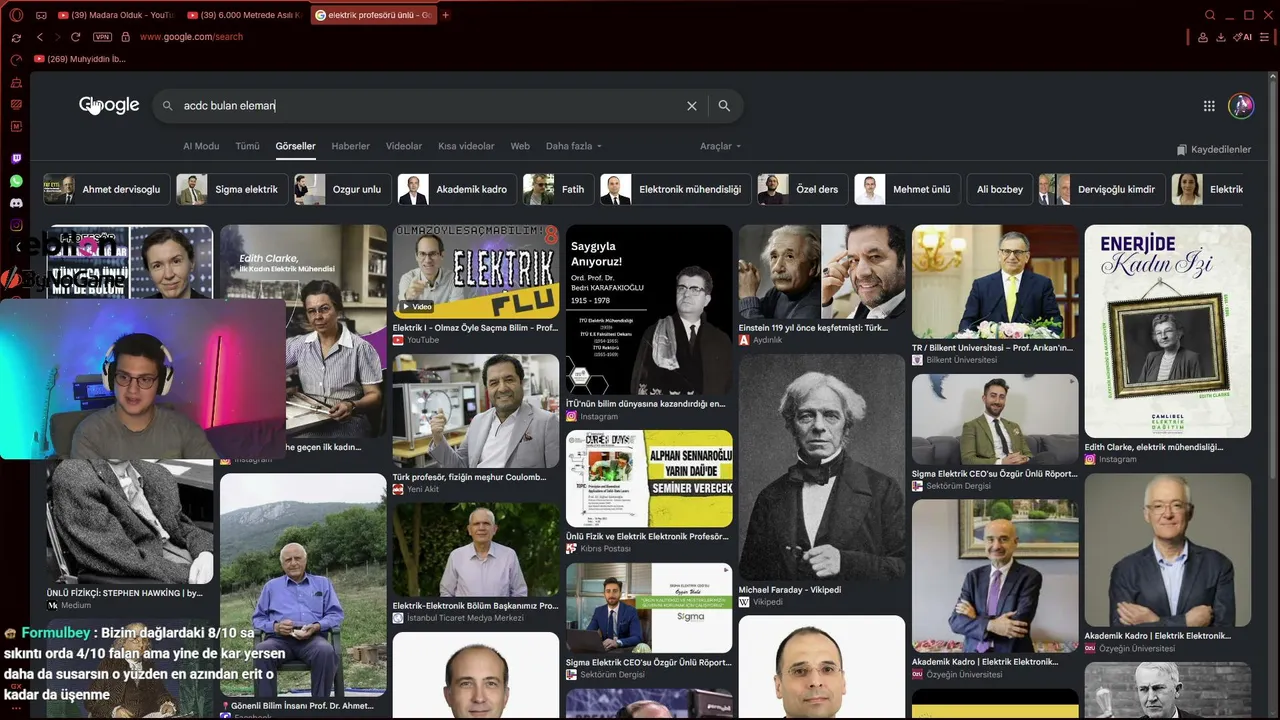Open the profile icon in toolbar
This screenshot has height=720, width=1280.
coord(1202,37)
